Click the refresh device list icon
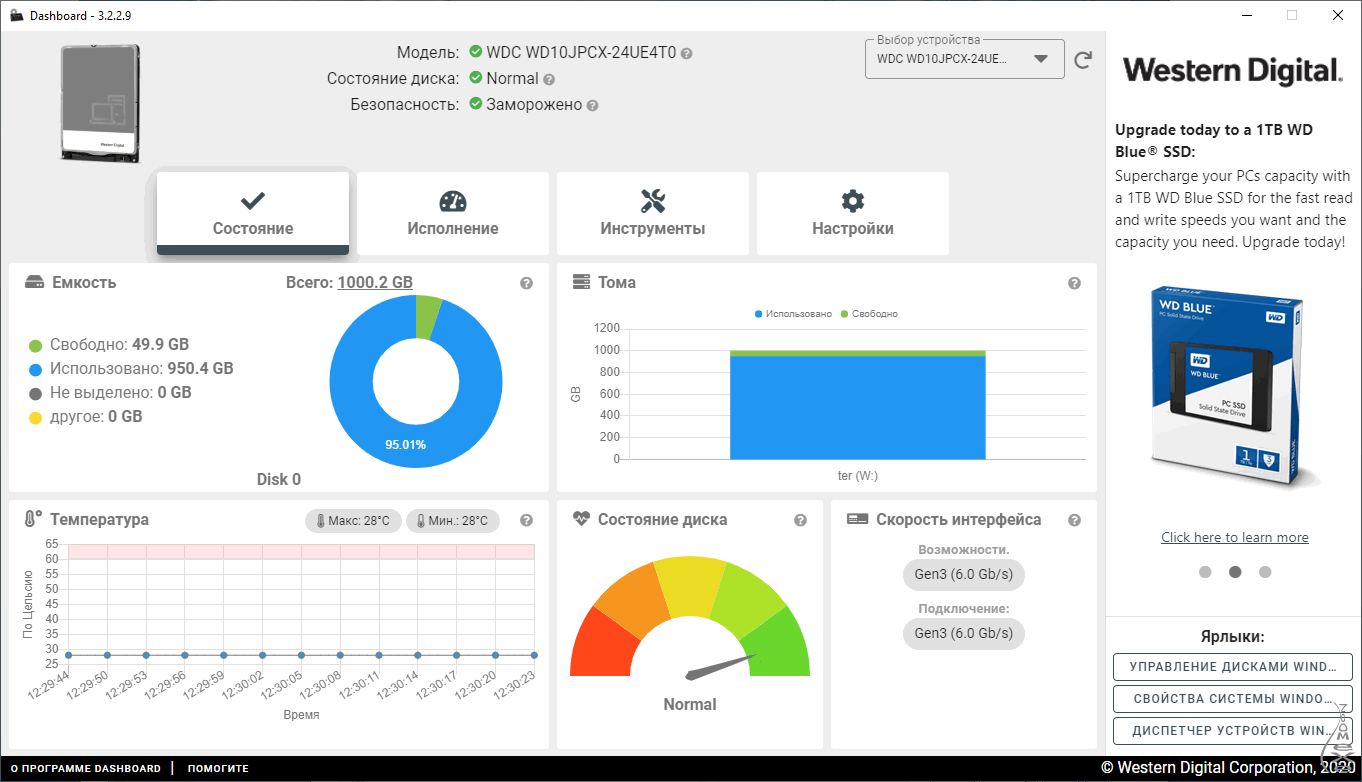The width and height of the screenshot is (1362, 782). [1083, 60]
